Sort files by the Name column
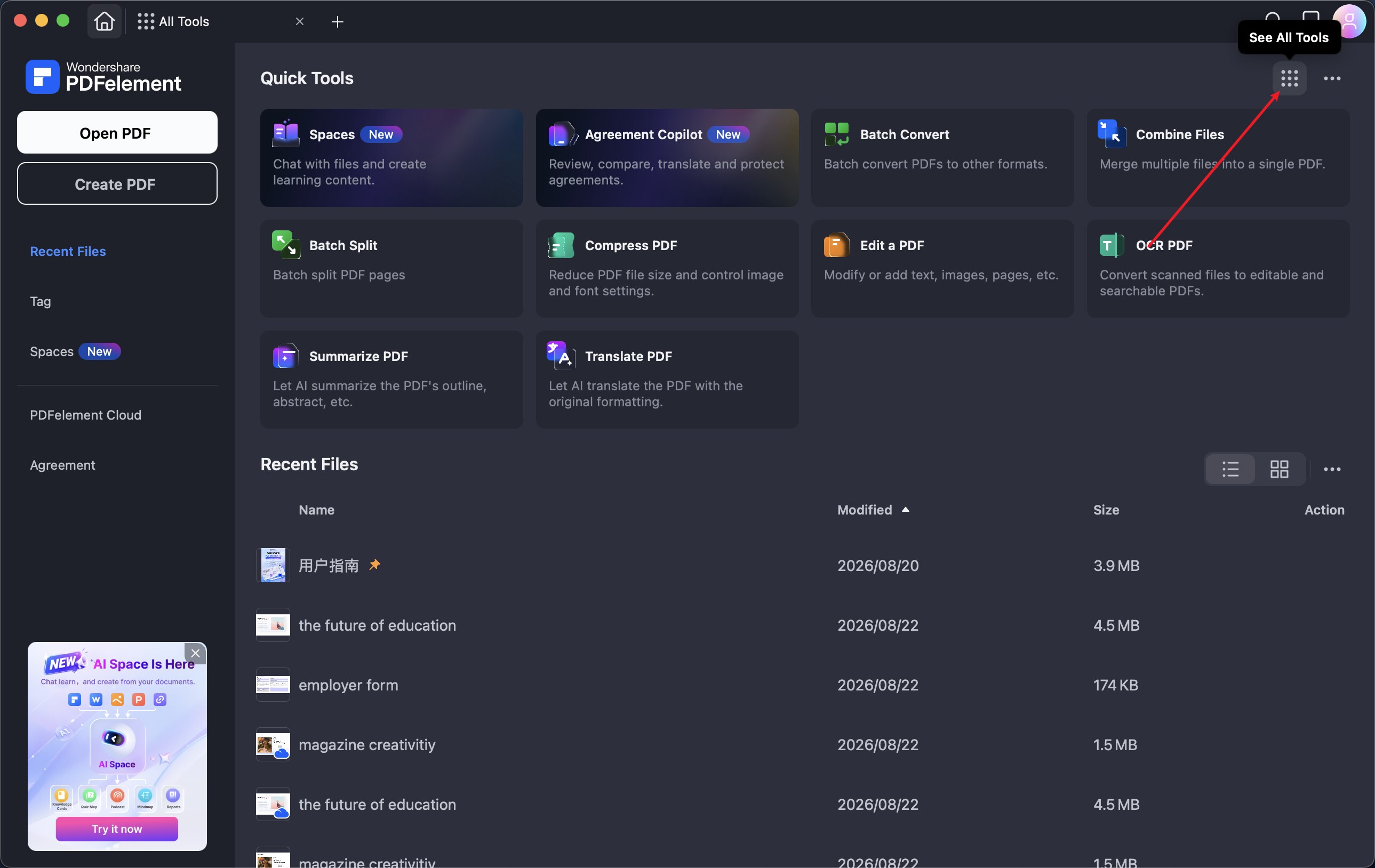 (x=316, y=510)
